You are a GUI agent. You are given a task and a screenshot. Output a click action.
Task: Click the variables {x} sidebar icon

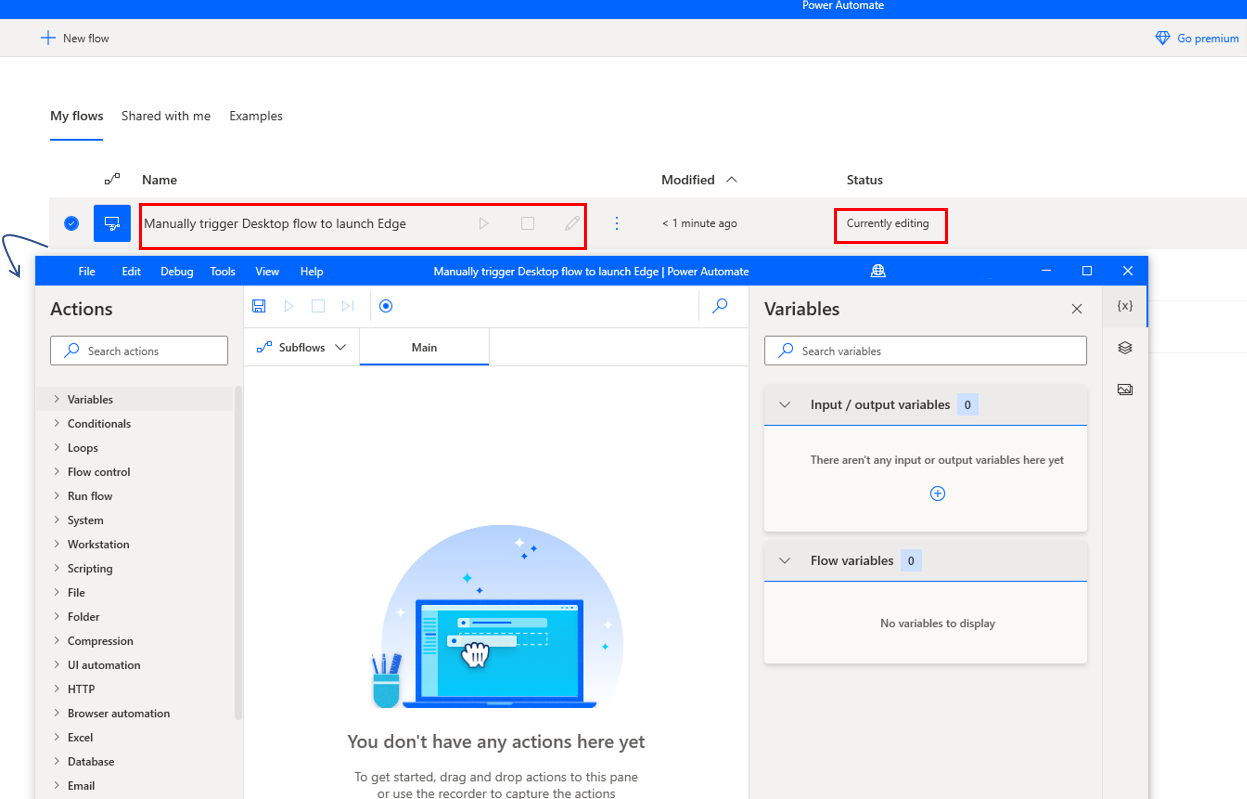point(1125,306)
